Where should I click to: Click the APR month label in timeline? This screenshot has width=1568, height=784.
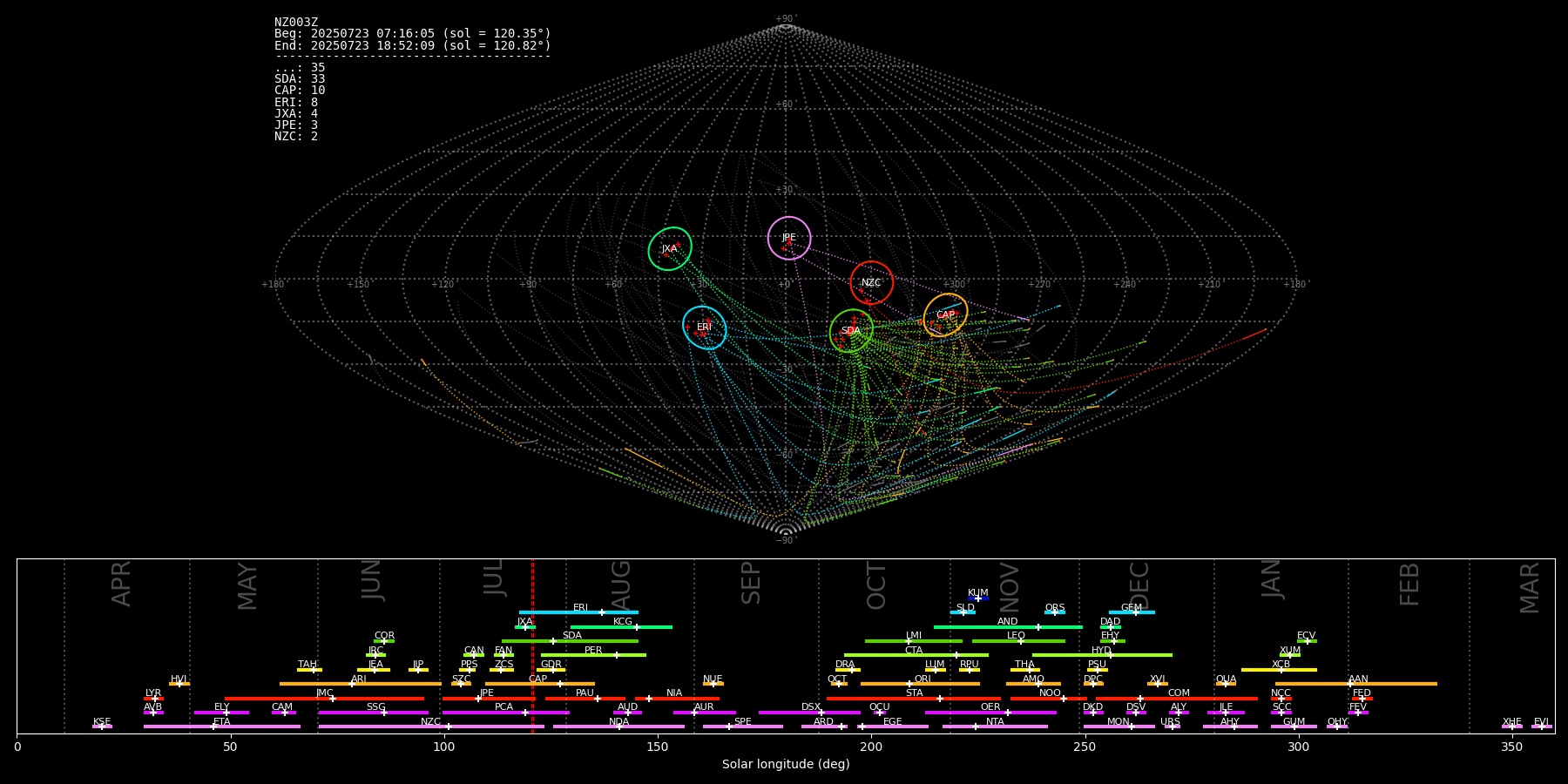click(x=121, y=584)
